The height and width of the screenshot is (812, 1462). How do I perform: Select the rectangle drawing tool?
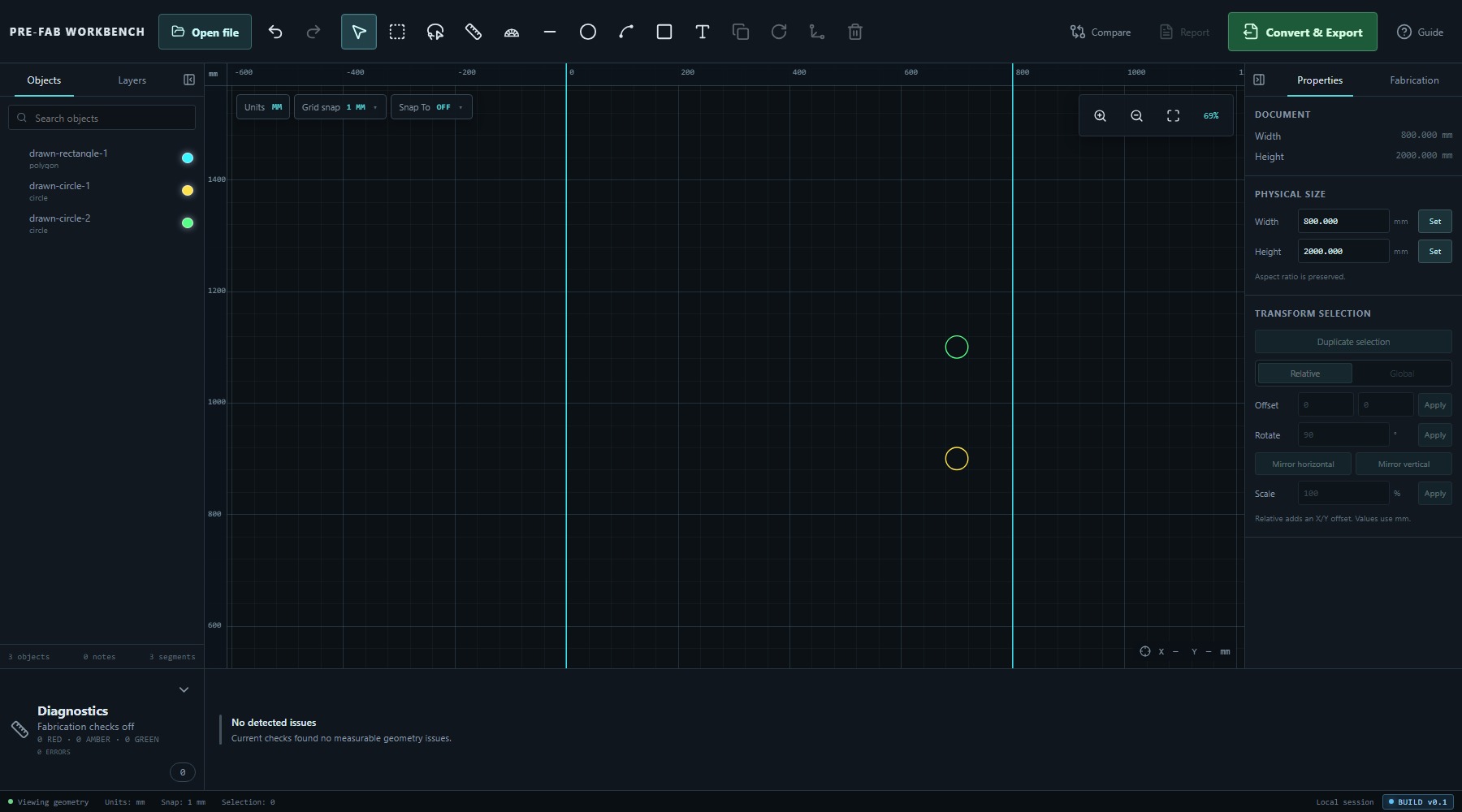click(664, 32)
